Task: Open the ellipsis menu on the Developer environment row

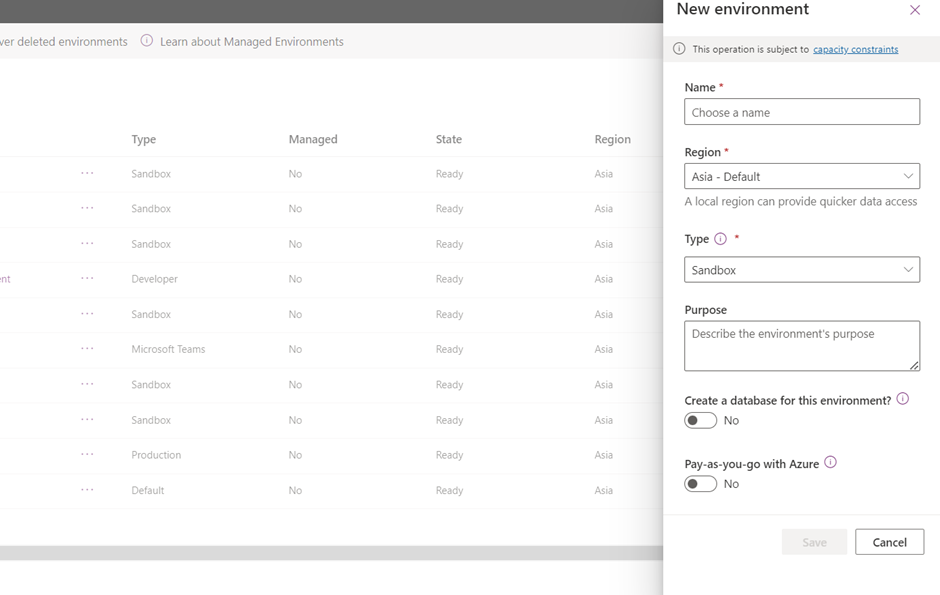Action: click(87, 279)
